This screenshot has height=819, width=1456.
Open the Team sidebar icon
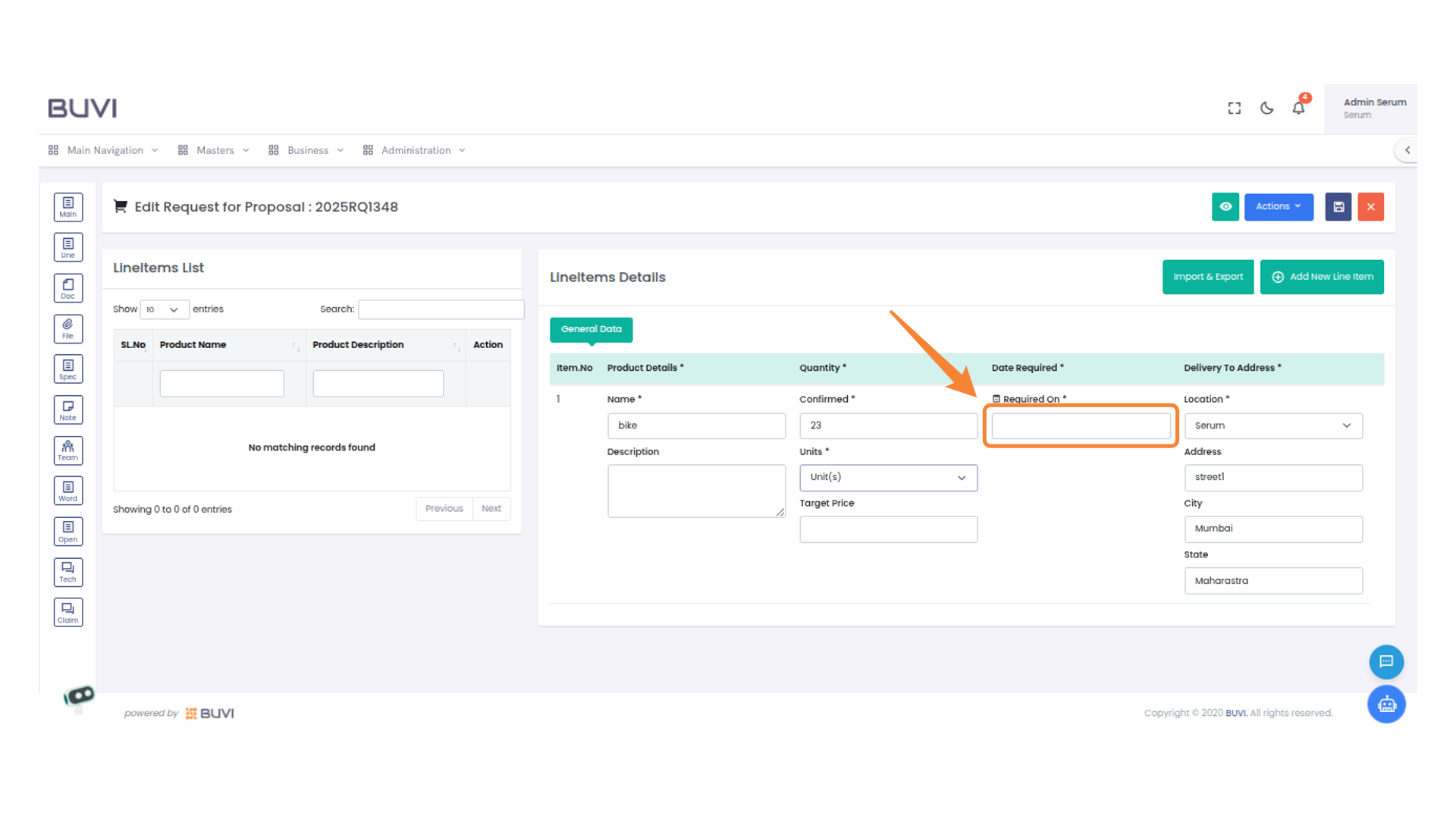click(x=68, y=450)
